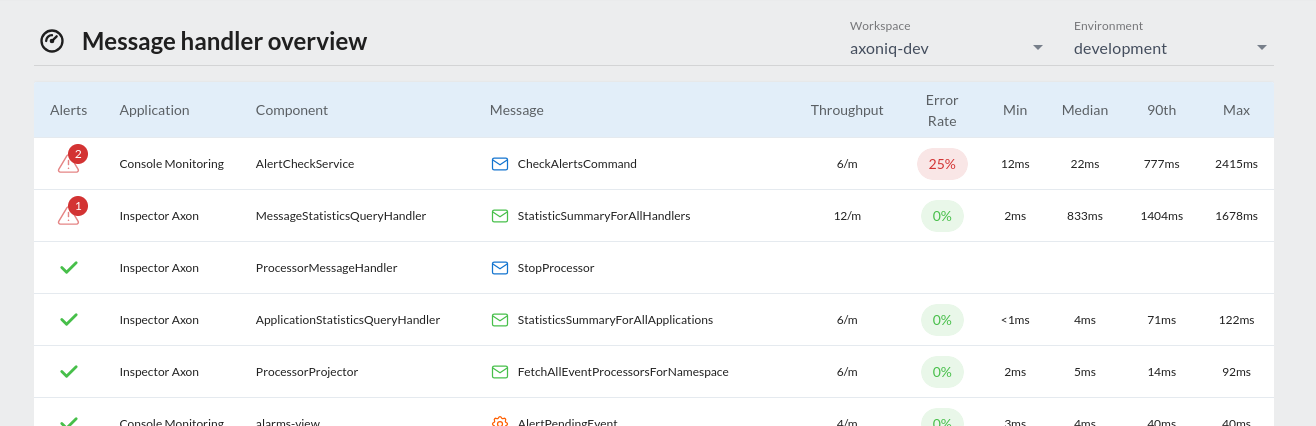The image size is (1316, 426).
Task: Sort by the Alerts column header
Action: coord(69,110)
